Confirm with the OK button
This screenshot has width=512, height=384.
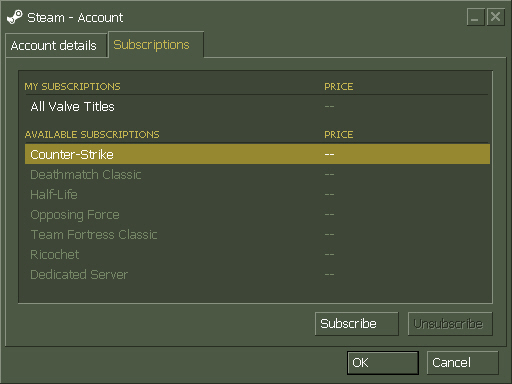(x=383, y=363)
